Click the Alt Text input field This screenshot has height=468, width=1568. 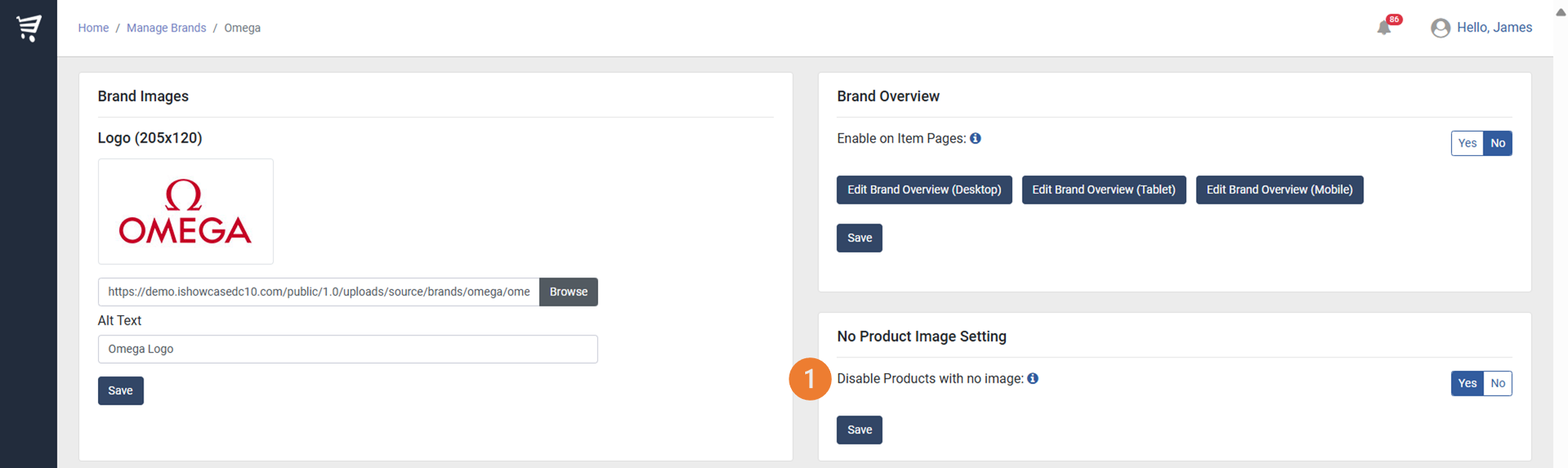click(x=348, y=350)
